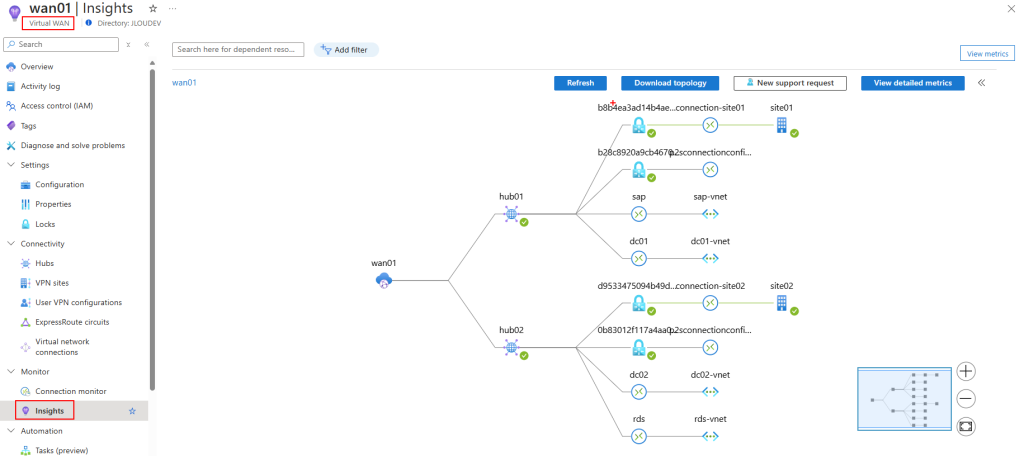Collapse the Connectivity section
This screenshot has height=456, width=1024.
point(10,244)
